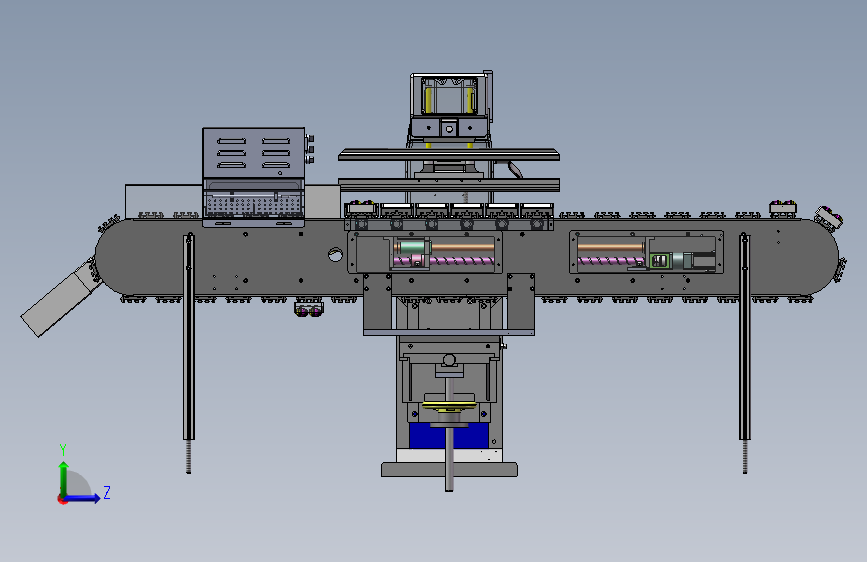This screenshot has width=867, height=562.
Task: Select the yellow disc on the center vertical shaft
Action: [449, 406]
